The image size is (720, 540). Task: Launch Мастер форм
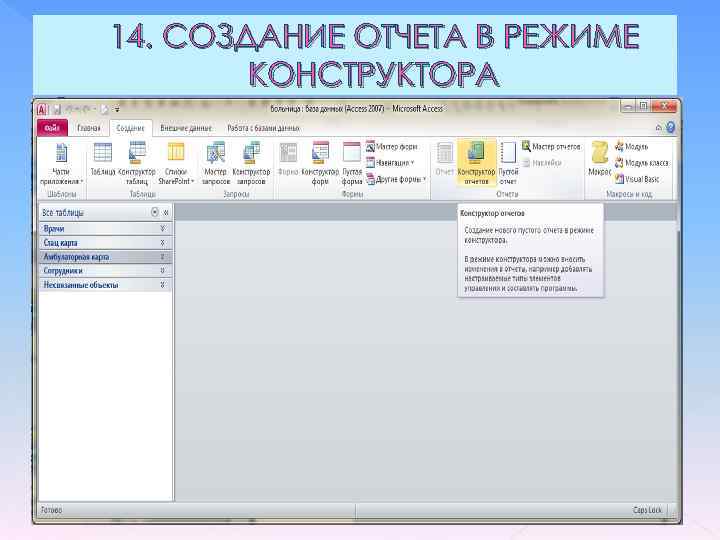tap(392, 147)
